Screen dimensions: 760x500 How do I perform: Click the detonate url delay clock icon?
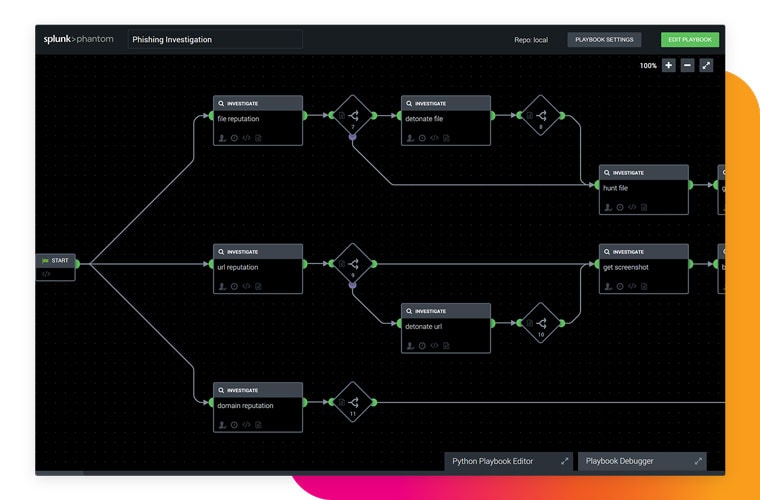(x=422, y=346)
